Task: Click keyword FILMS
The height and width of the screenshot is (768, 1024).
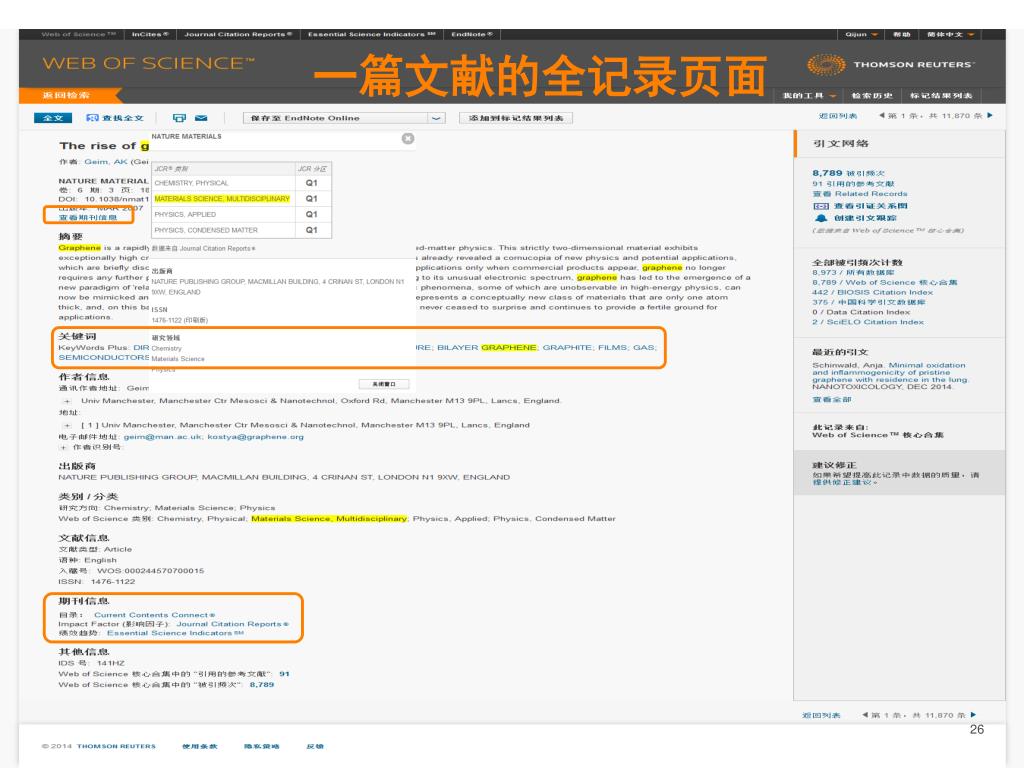Action: [x=613, y=347]
